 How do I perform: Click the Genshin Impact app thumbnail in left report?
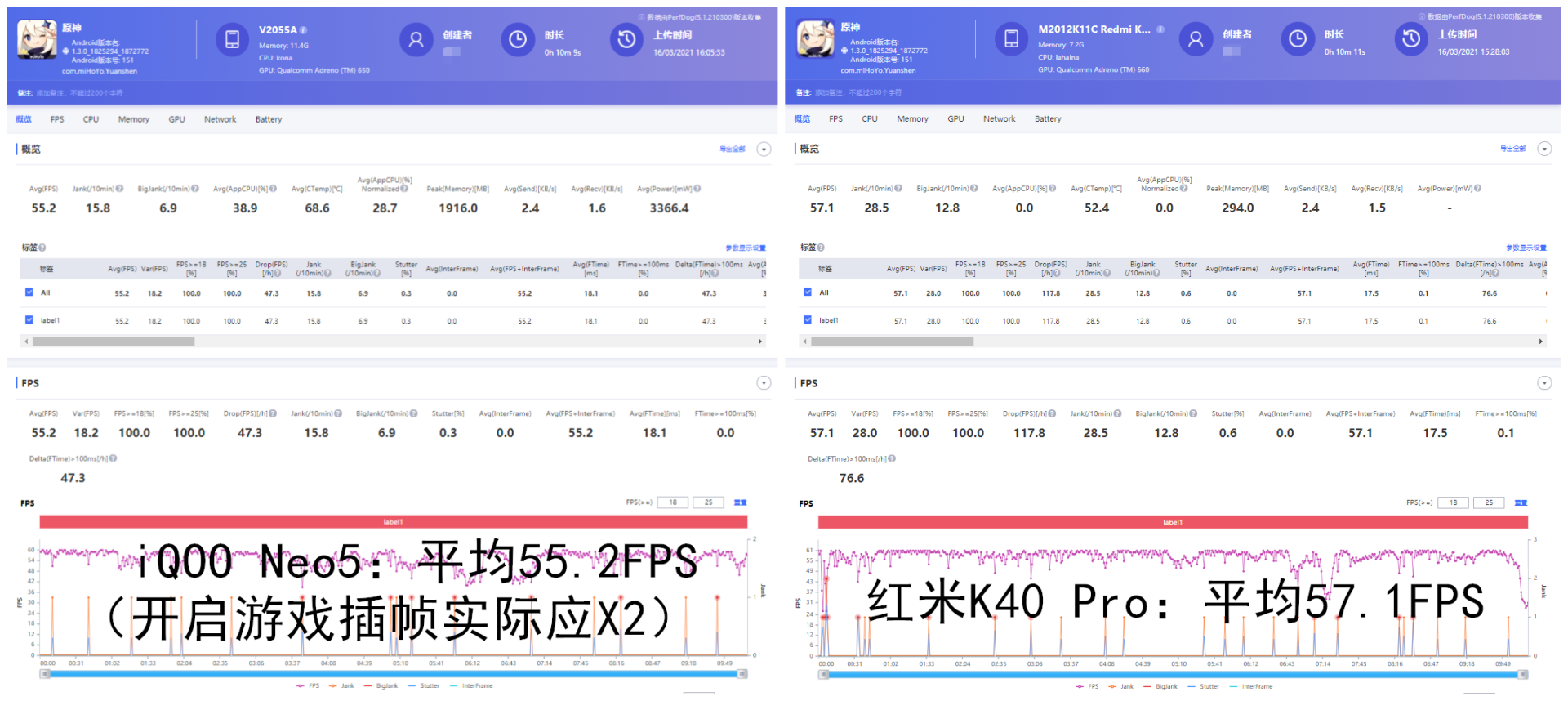[38, 41]
